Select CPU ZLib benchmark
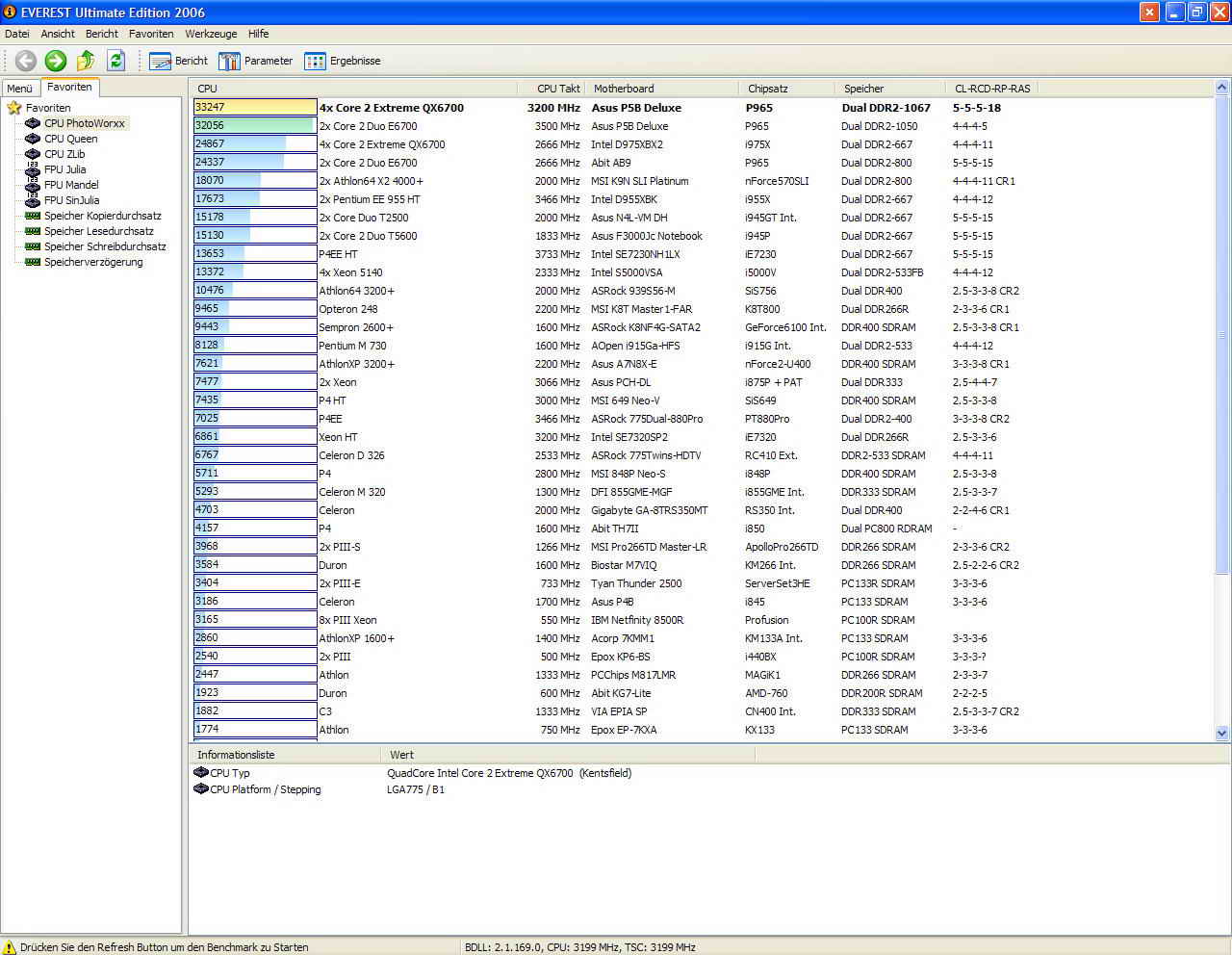The height and width of the screenshot is (955, 1232). 64,154
